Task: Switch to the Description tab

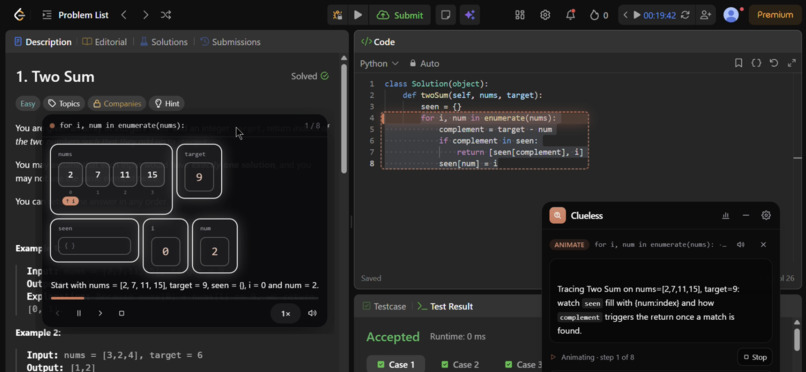Action: (x=43, y=42)
